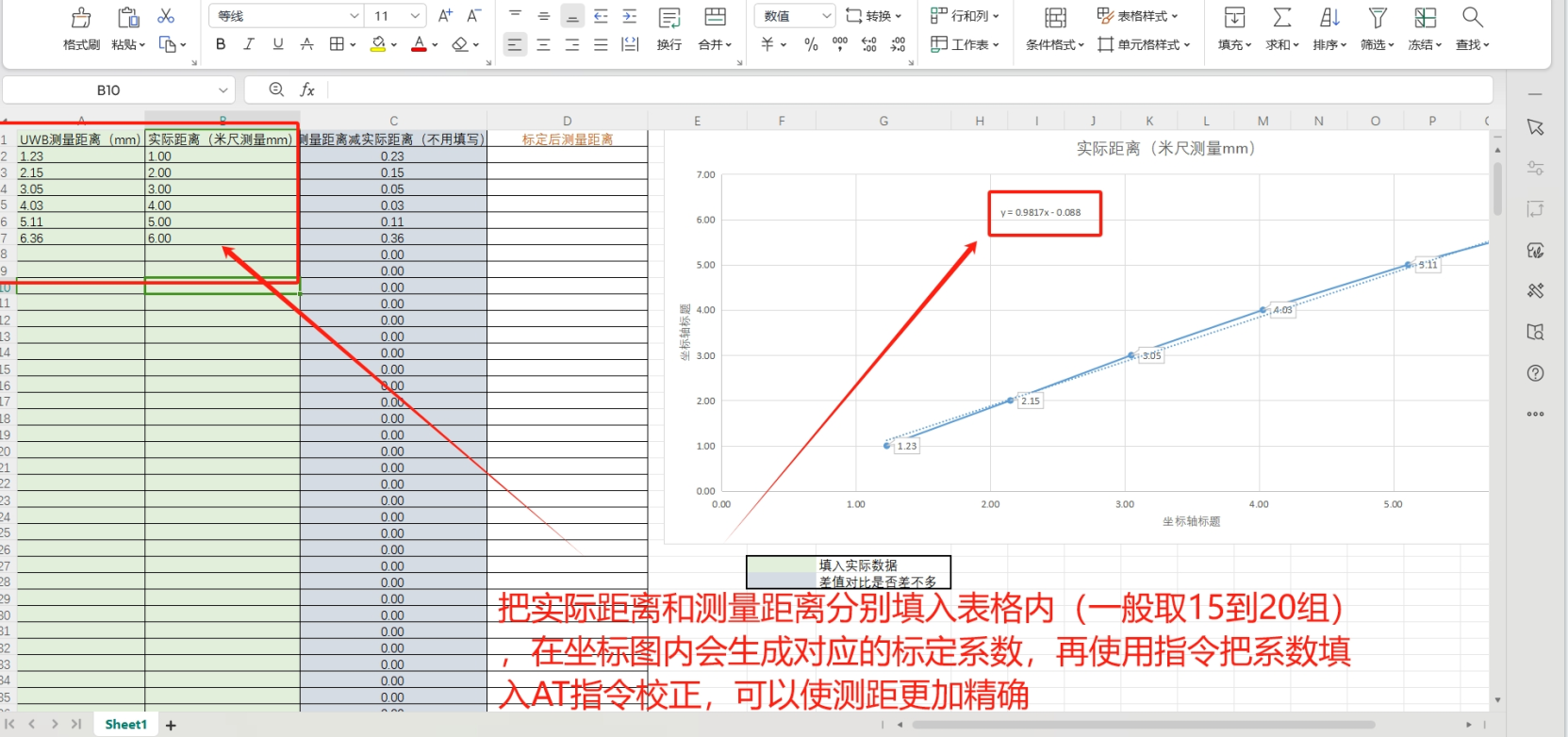Click the zoom magnifier icon beside fx

pos(276,90)
